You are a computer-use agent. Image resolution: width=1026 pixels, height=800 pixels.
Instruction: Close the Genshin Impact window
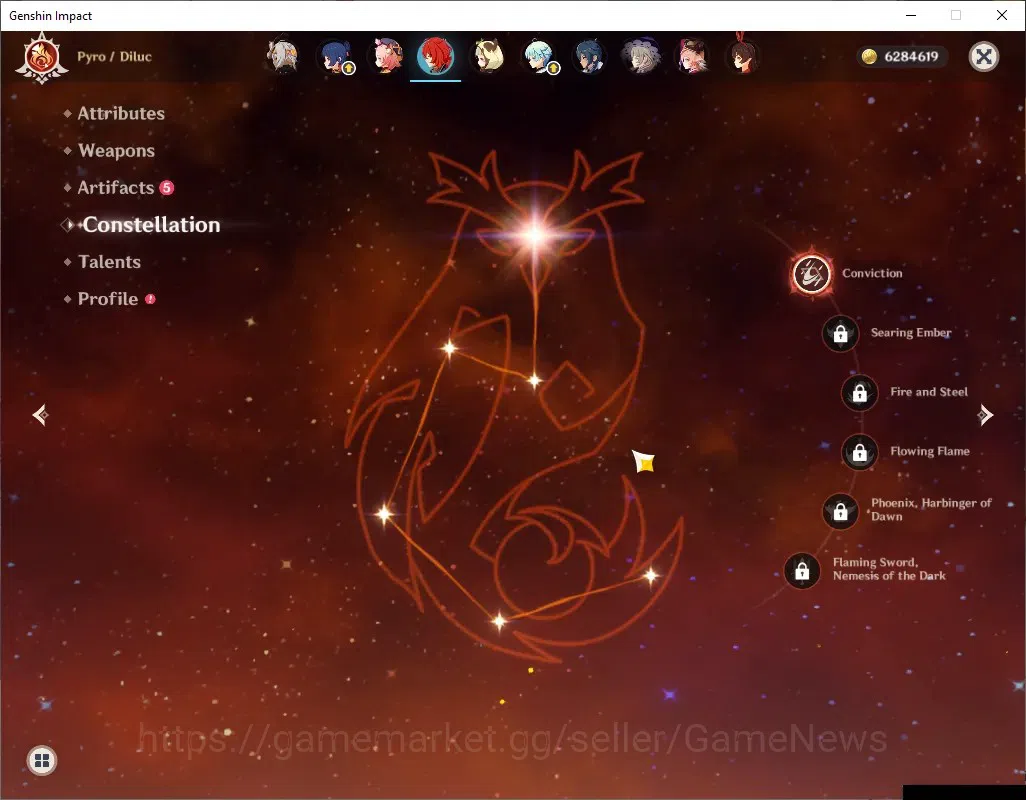(x=1002, y=15)
